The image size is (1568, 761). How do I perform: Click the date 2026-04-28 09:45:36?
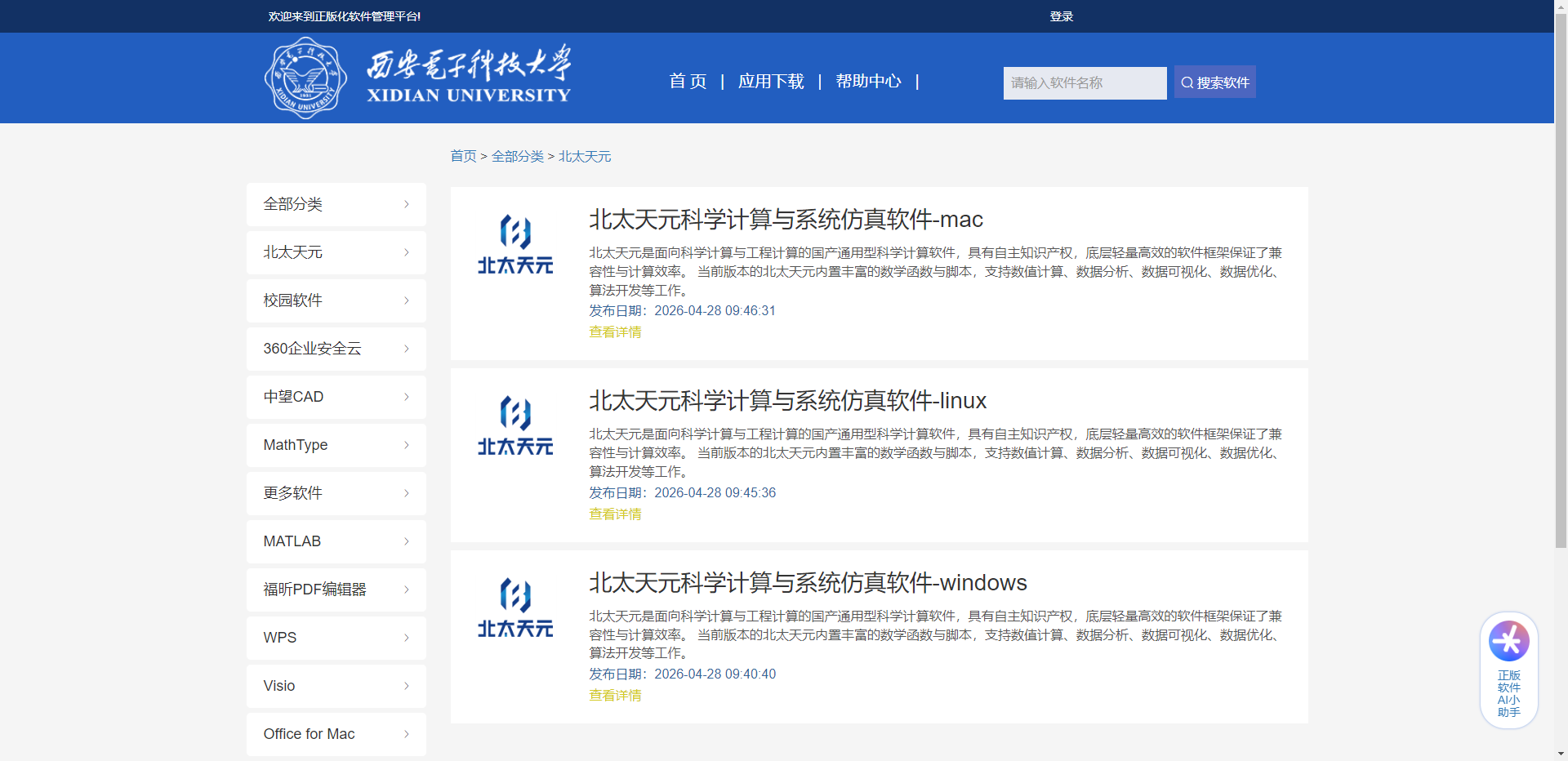coord(715,493)
